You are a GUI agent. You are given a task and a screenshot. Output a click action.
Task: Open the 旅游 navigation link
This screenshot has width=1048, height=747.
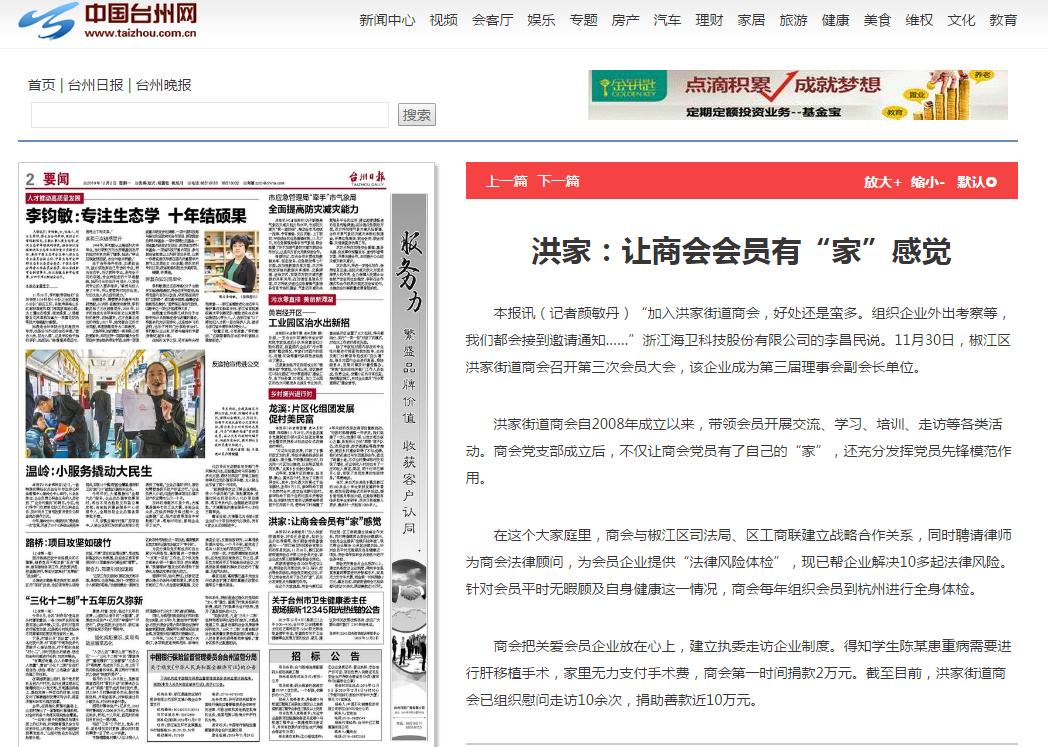793,20
